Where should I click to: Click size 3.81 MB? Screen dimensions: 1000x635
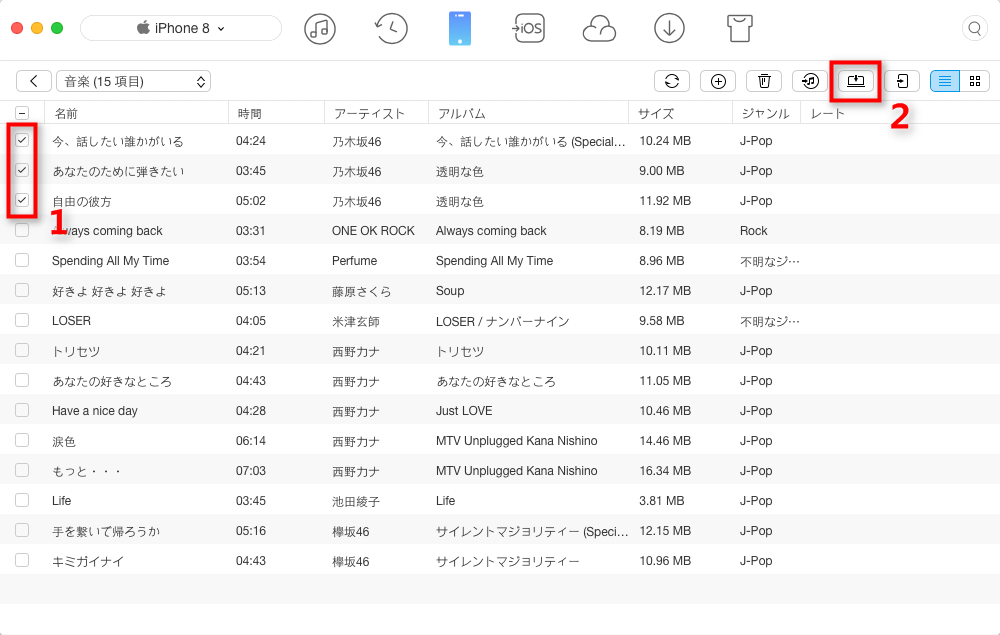point(661,500)
